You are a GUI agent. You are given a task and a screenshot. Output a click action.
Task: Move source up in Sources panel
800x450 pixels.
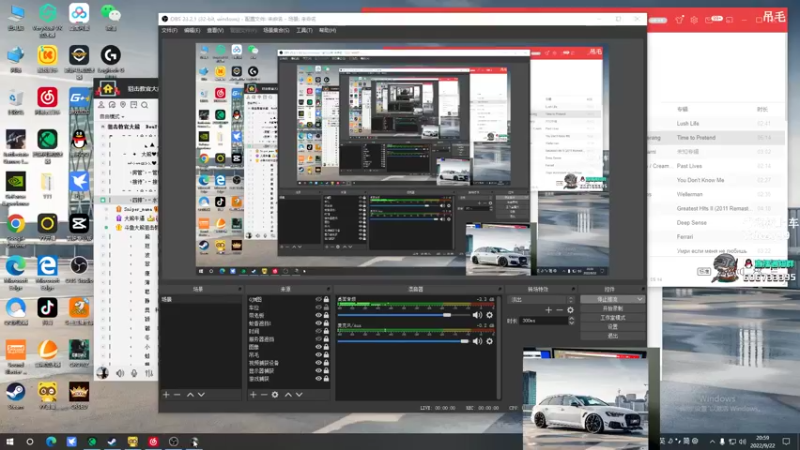pos(288,394)
